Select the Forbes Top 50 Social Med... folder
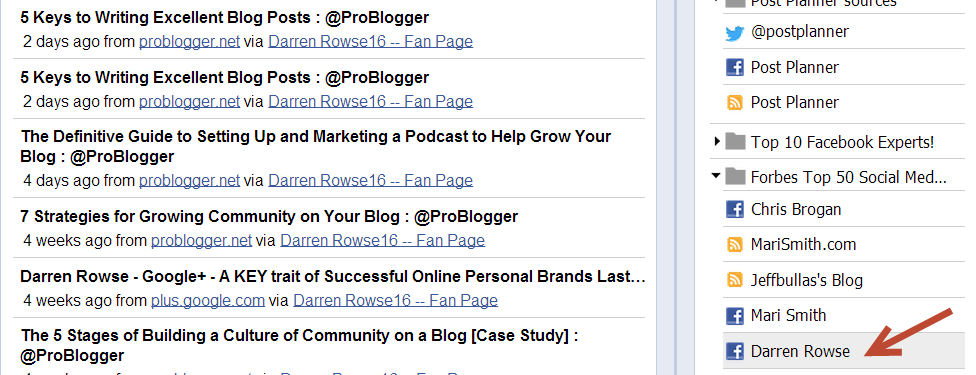Viewport: 976px width, 375px height. click(x=835, y=178)
